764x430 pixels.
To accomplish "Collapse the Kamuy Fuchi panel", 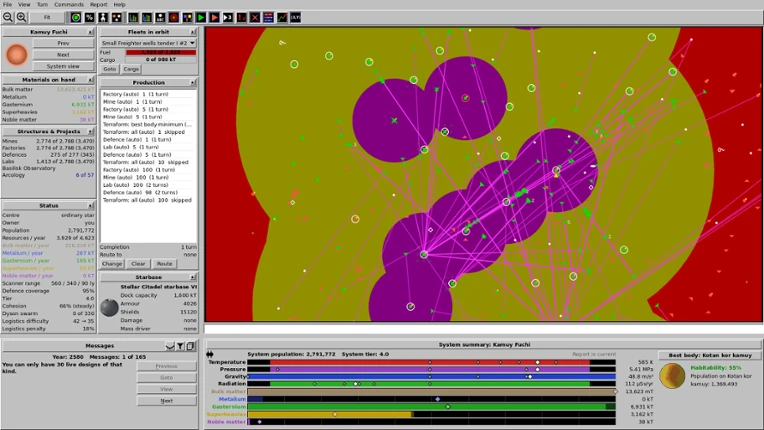I will 91,32.
